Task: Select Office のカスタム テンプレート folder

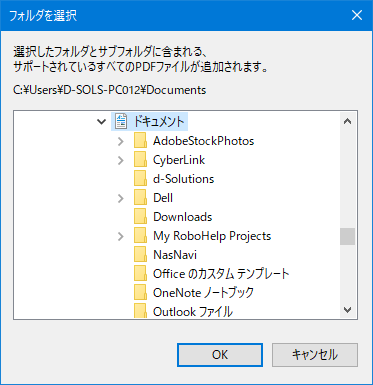Action: point(221,274)
